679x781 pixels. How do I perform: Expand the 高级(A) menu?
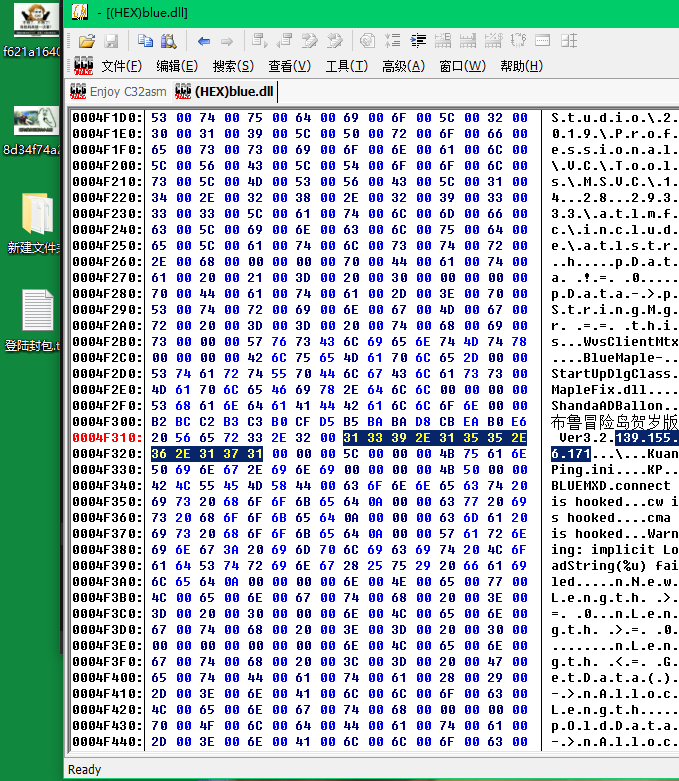click(x=403, y=66)
